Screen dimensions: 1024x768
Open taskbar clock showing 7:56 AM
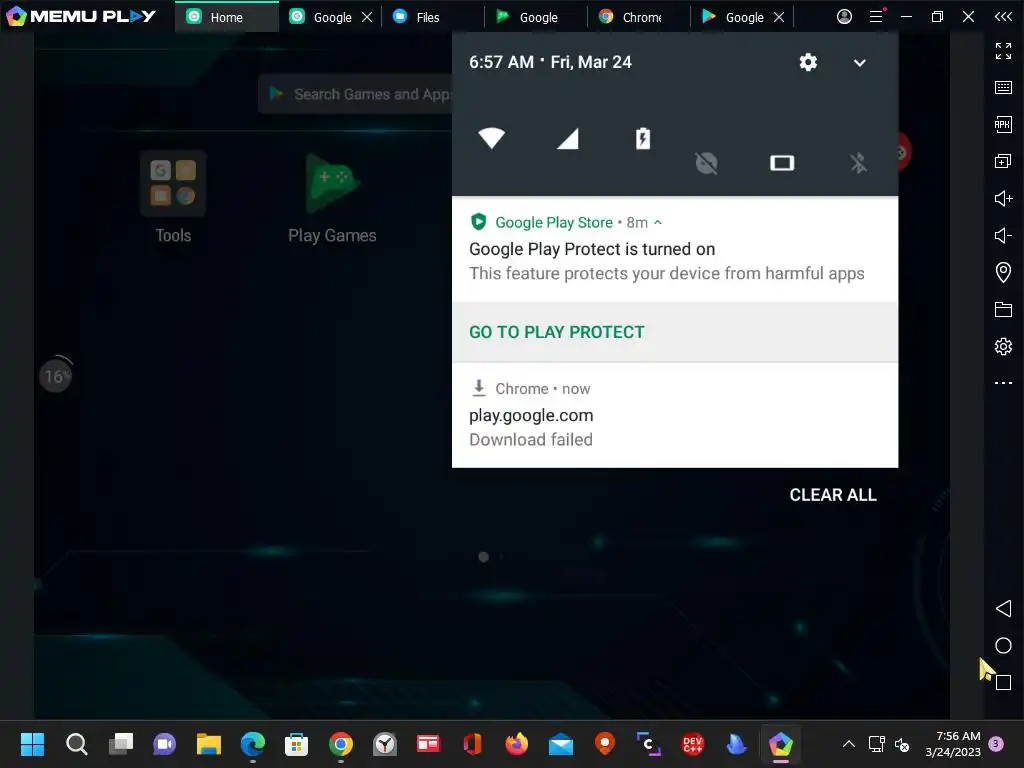(953, 744)
